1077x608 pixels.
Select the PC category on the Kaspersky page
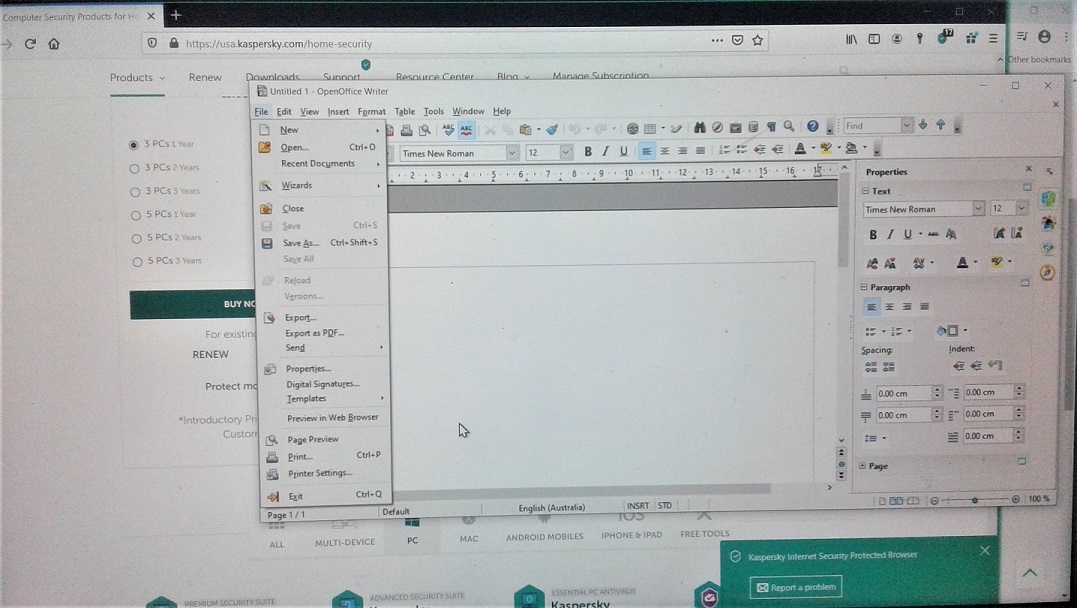pos(412,532)
